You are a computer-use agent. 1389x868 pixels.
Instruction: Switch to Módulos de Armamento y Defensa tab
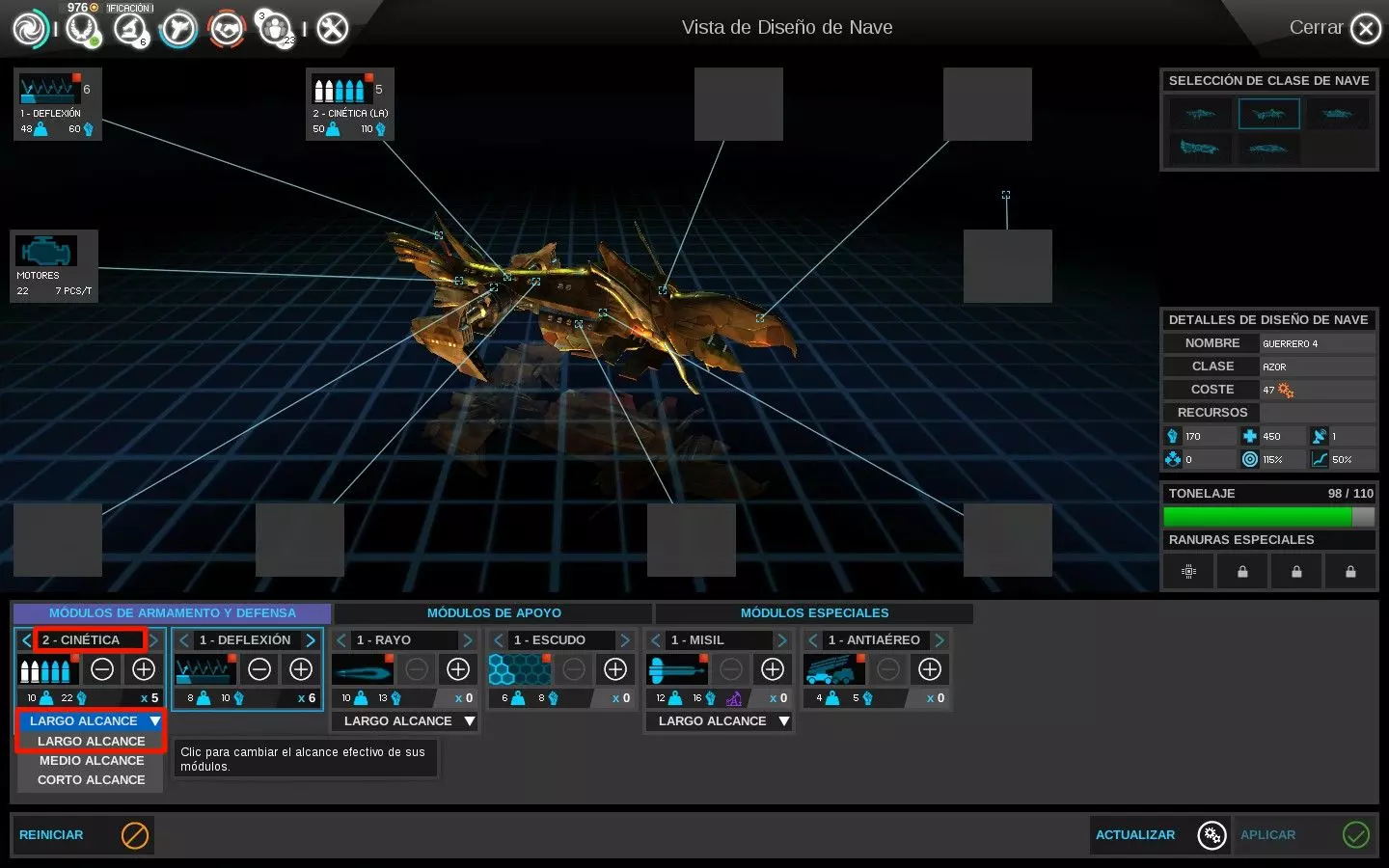tap(172, 613)
